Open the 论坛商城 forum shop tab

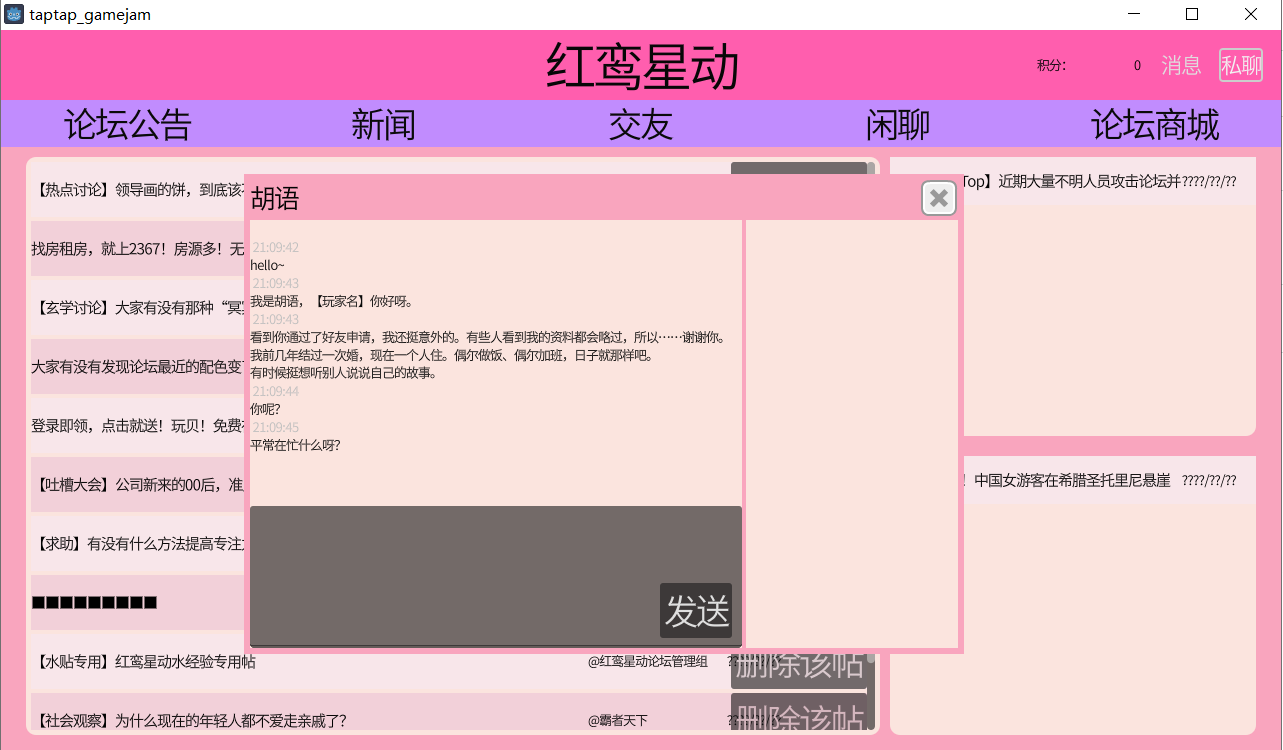click(1154, 124)
